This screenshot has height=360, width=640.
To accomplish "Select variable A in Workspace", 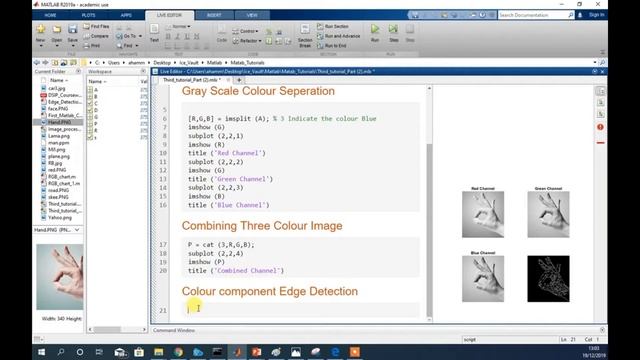I will tap(96, 90).
